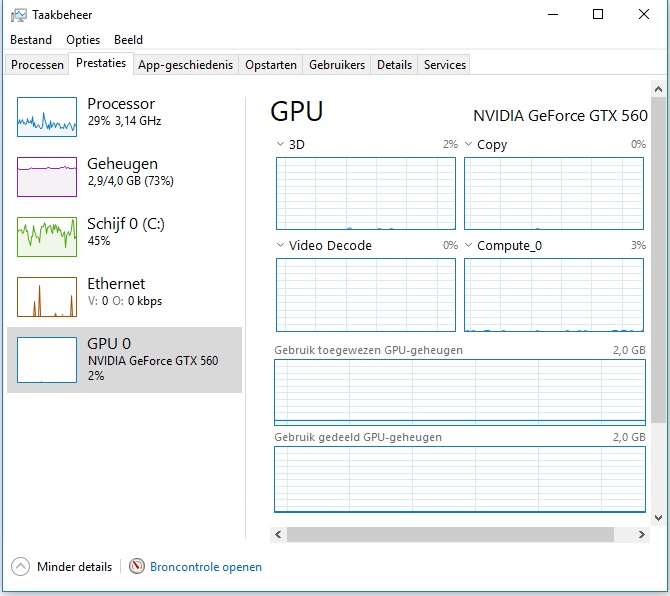
Task: Click the horizontal scrollbar right arrow
Action: (641, 534)
